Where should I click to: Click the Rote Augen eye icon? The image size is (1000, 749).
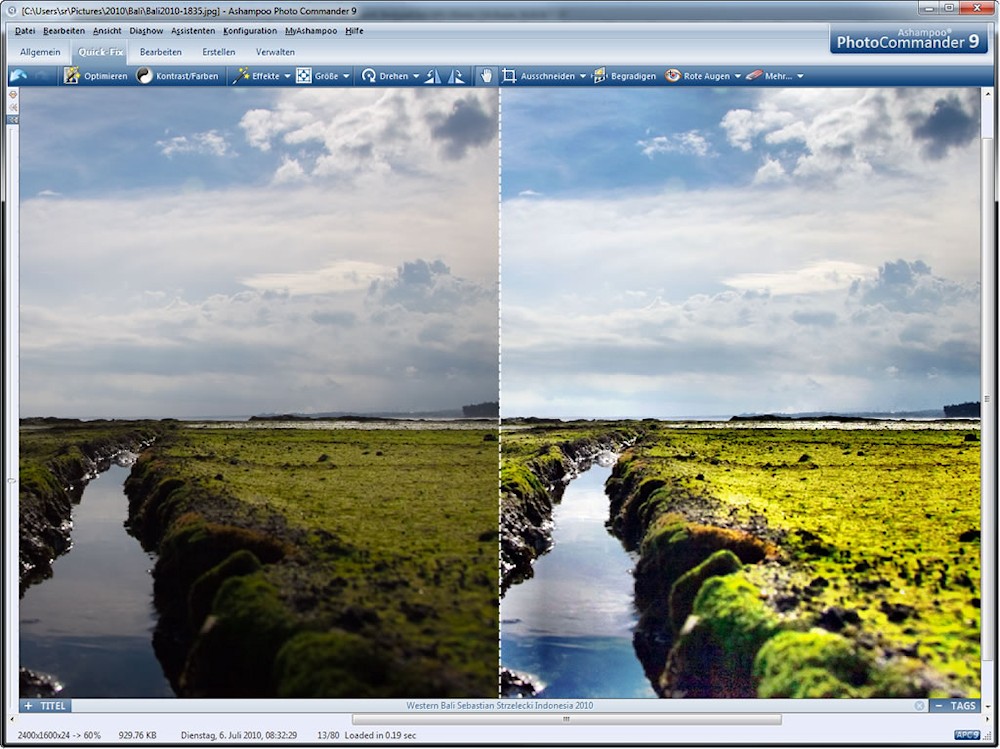[x=673, y=76]
